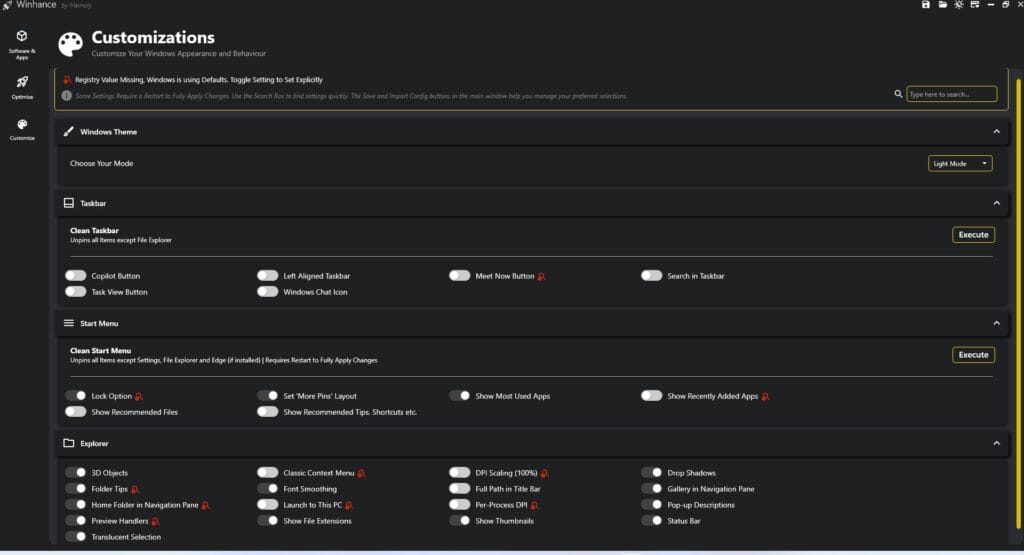Click the save config icon in title bar
1024x555 pixels.
pyautogui.click(x=926, y=5)
